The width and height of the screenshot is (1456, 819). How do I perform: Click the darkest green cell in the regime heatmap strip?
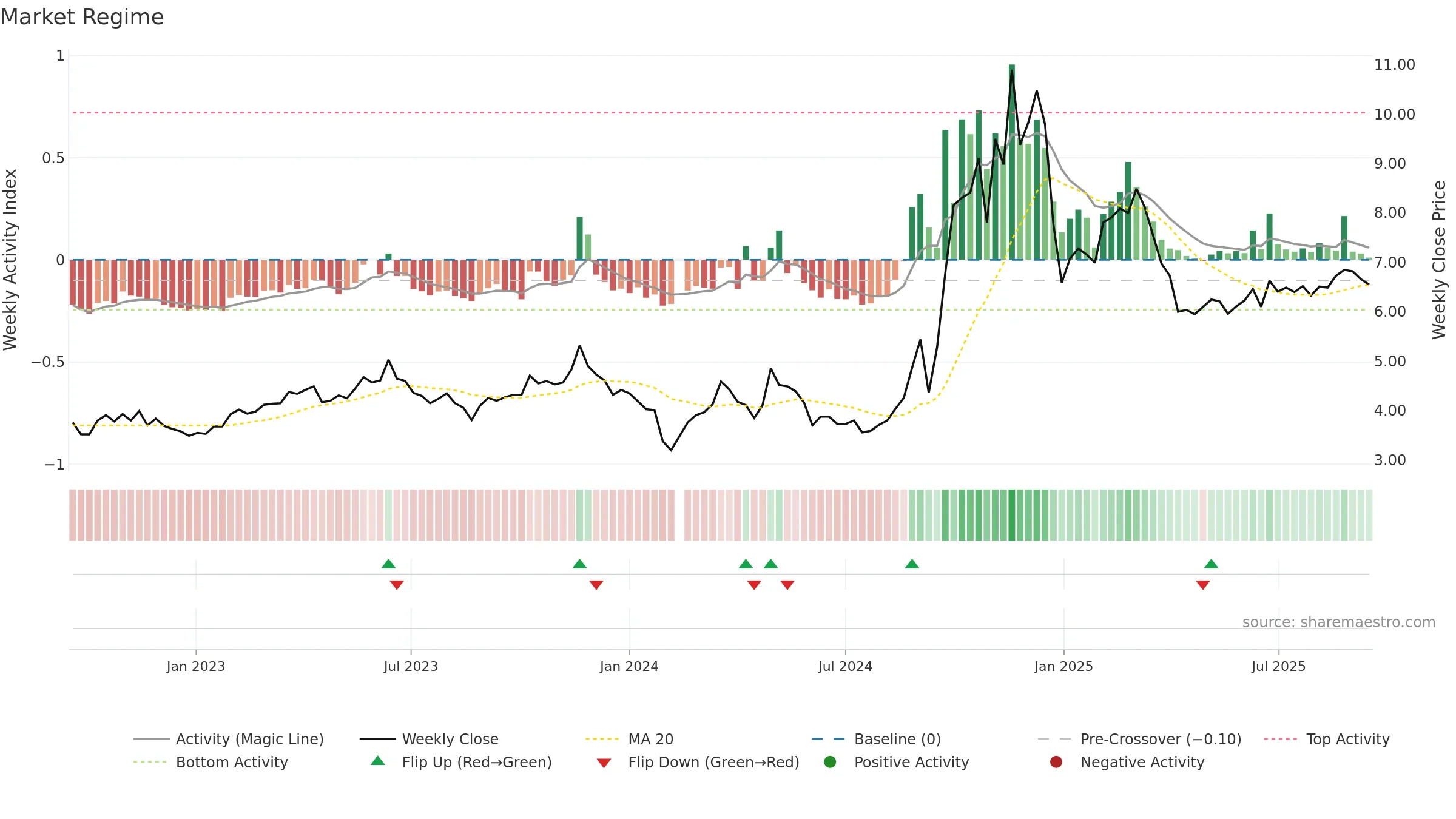pyautogui.click(x=1012, y=515)
